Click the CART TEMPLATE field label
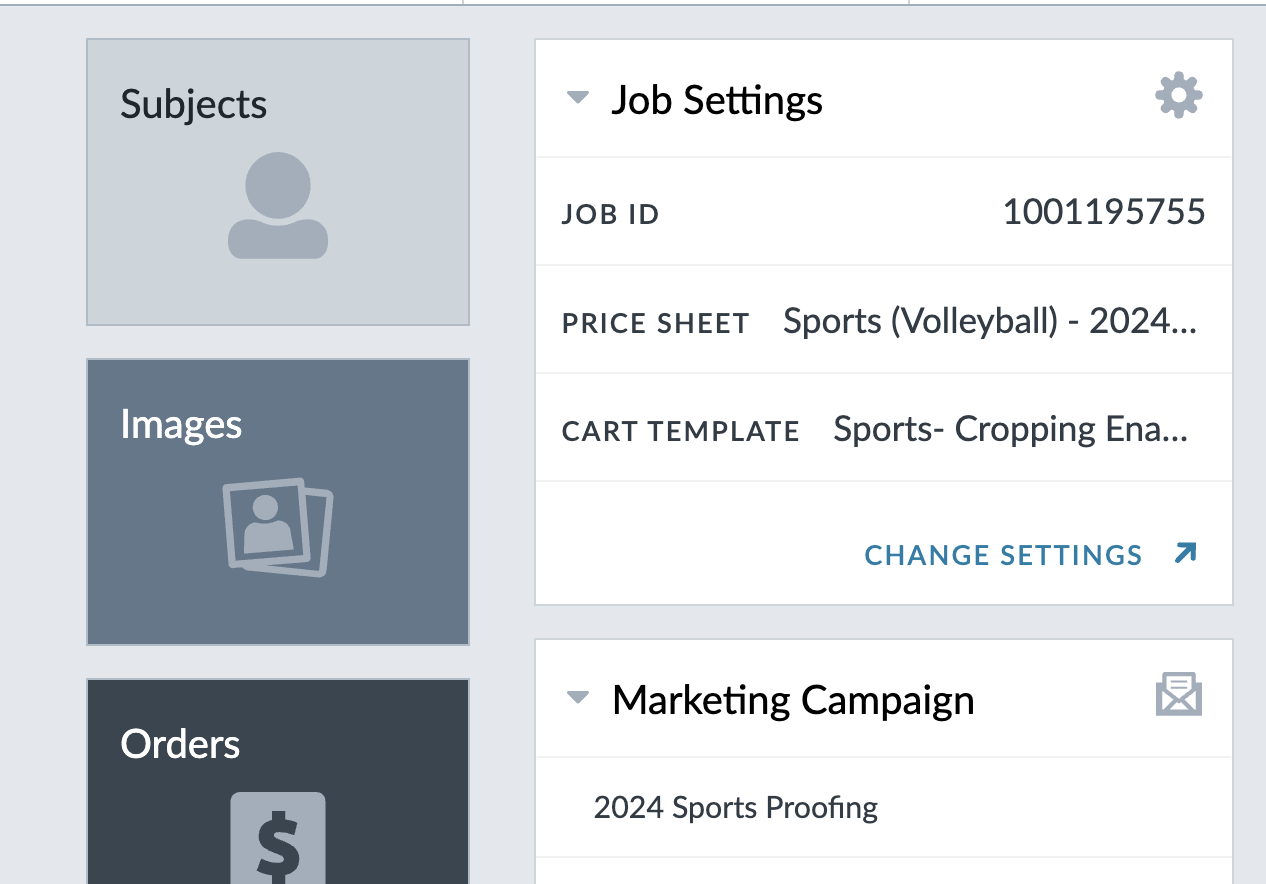 point(681,431)
